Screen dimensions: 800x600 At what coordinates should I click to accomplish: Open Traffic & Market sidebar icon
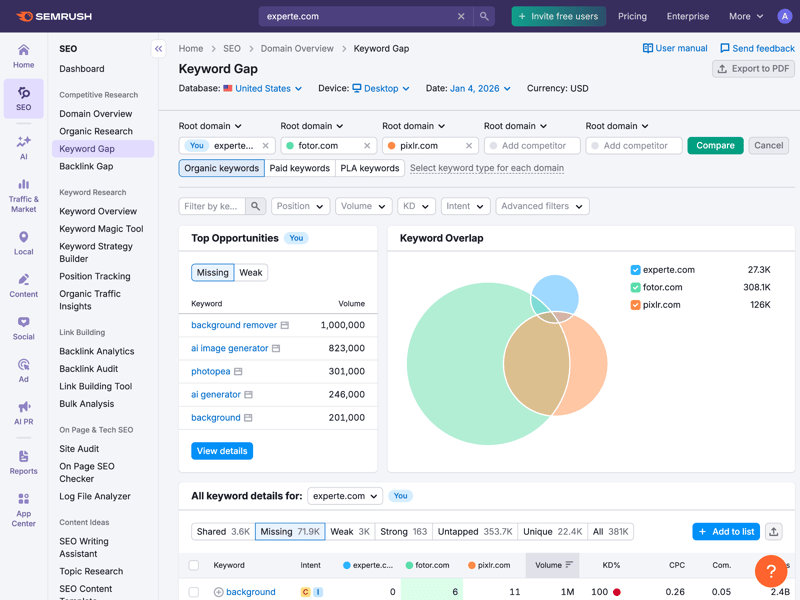click(23, 195)
